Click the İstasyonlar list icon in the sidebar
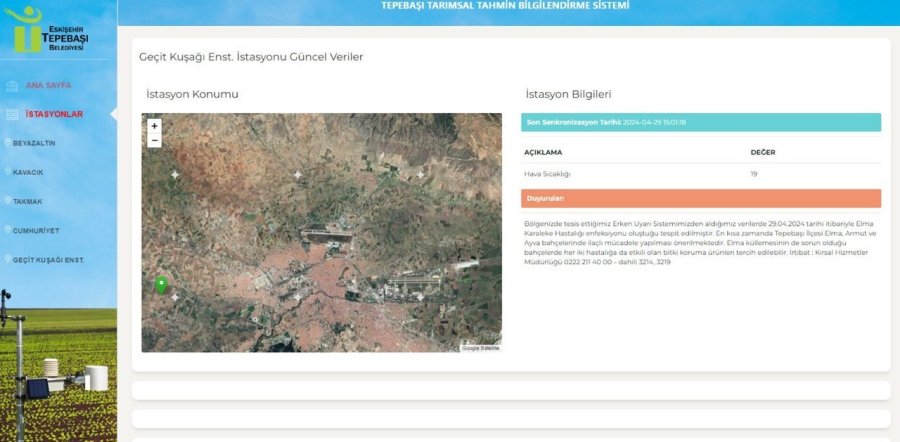Screen dimensions: 900x442 [12, 114]
